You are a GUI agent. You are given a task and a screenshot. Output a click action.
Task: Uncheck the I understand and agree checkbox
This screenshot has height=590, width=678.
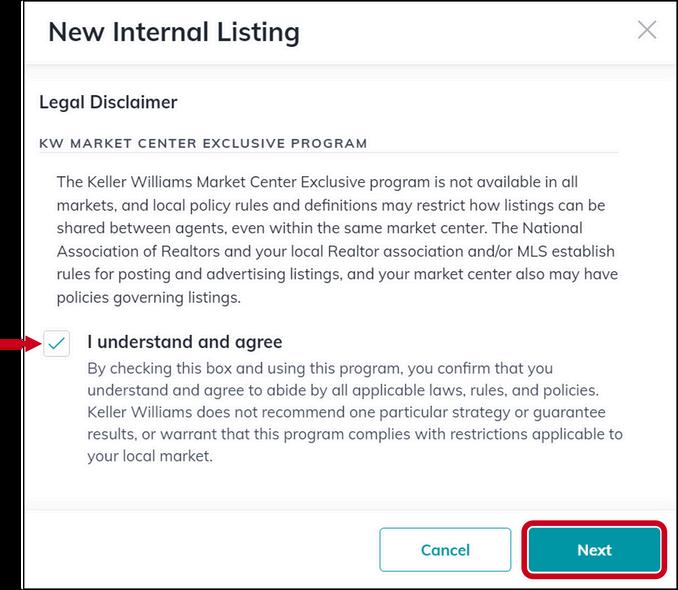[x=56, y=343]
